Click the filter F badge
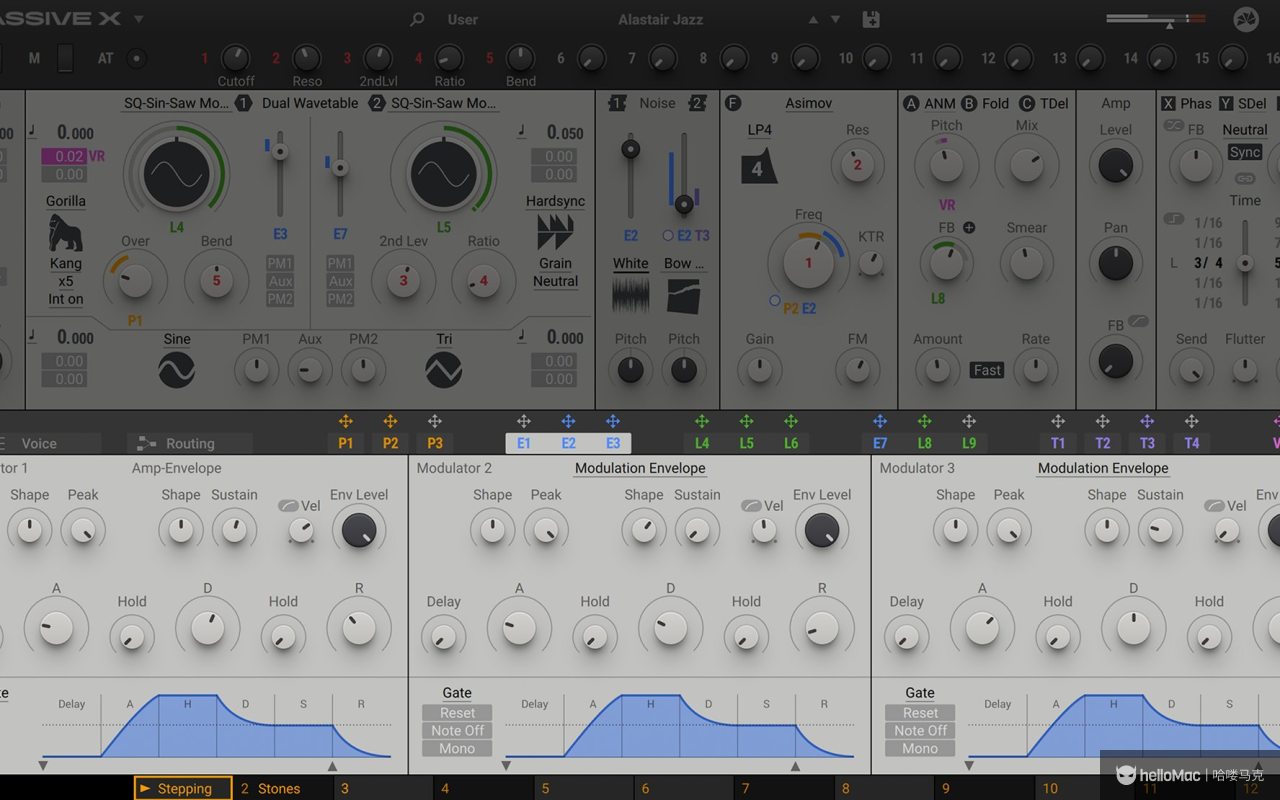The width and height of the screenshot is (1280, 800). point(733,103)
